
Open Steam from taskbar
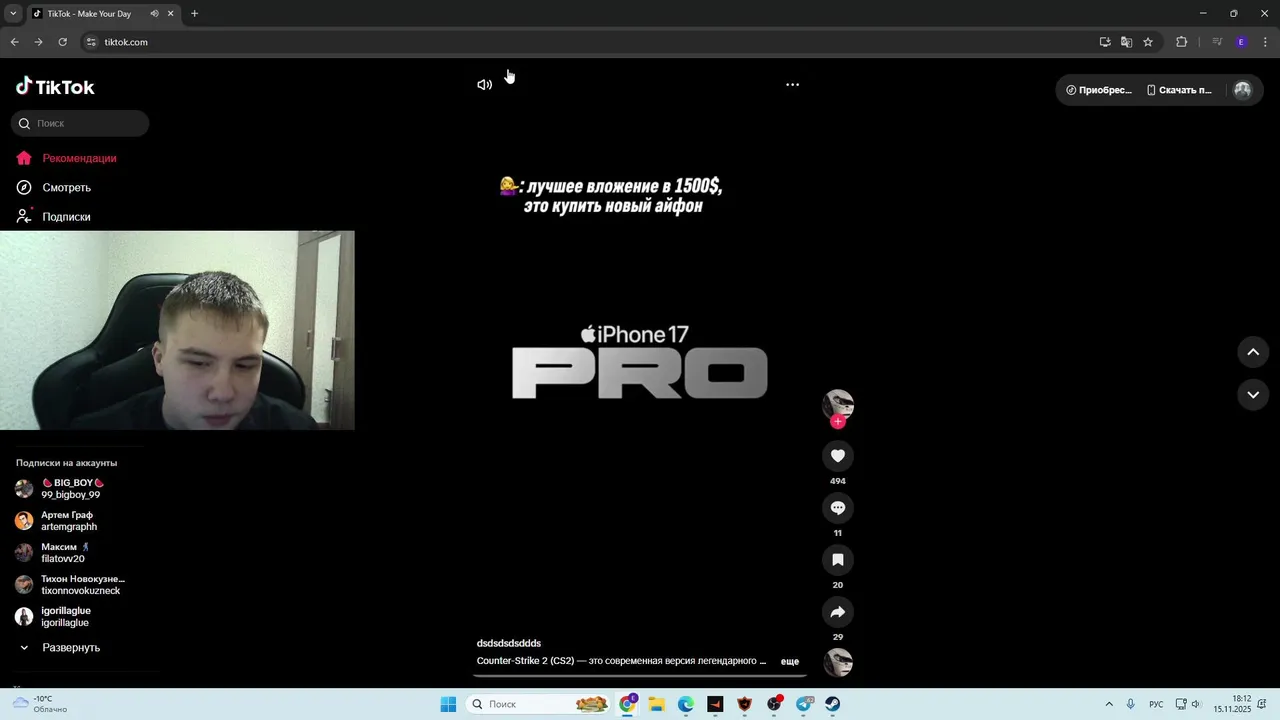point(832,704)
